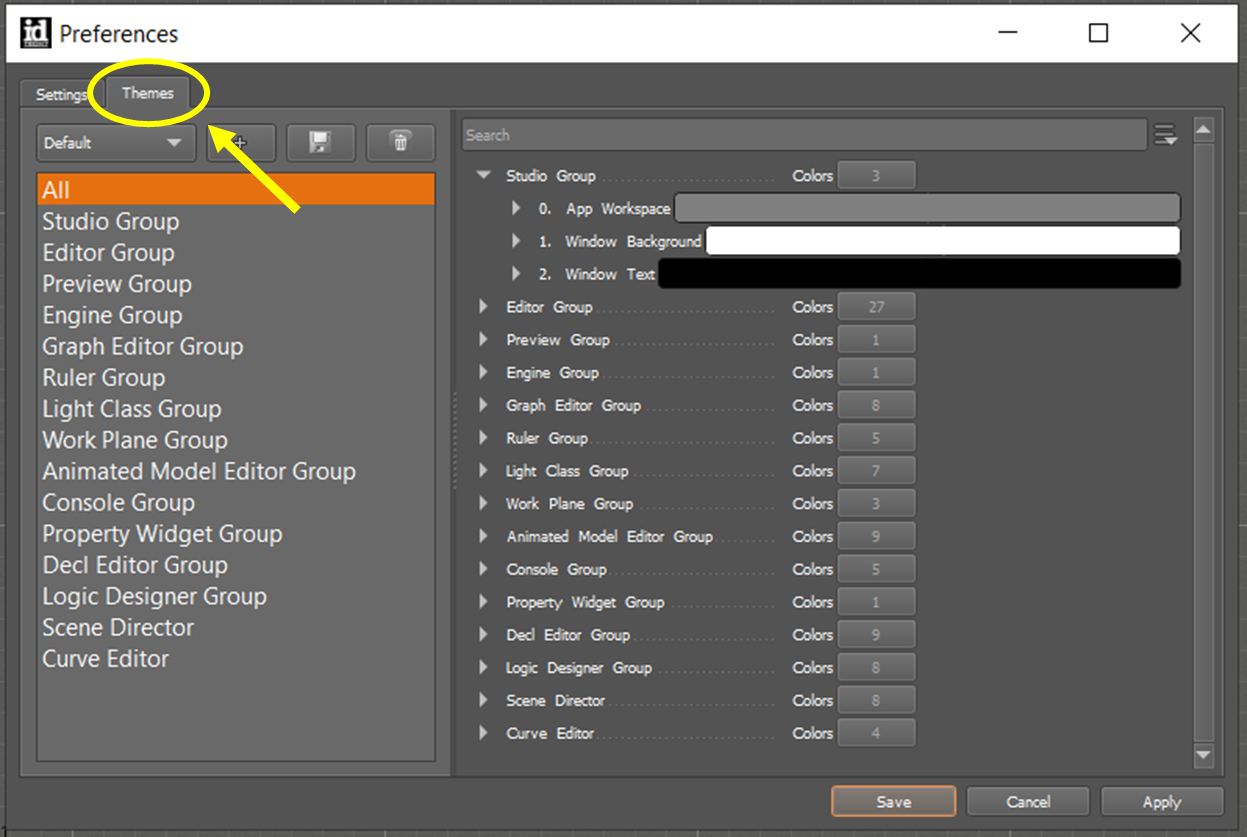Expand the App Workspace color entry
This screenshot has height=837, width=1247.
[516, 208]
